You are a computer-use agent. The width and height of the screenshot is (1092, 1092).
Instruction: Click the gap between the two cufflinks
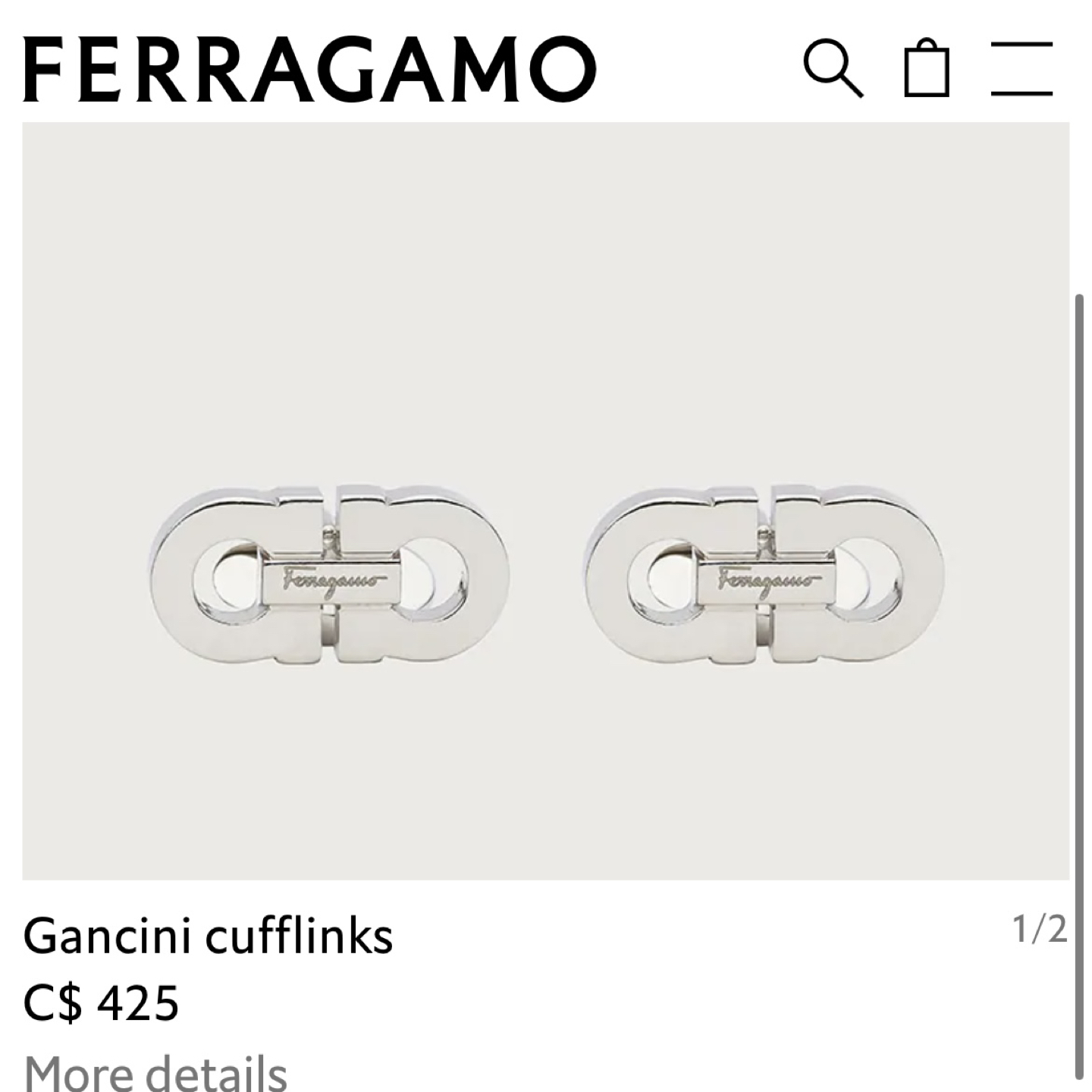548,574
